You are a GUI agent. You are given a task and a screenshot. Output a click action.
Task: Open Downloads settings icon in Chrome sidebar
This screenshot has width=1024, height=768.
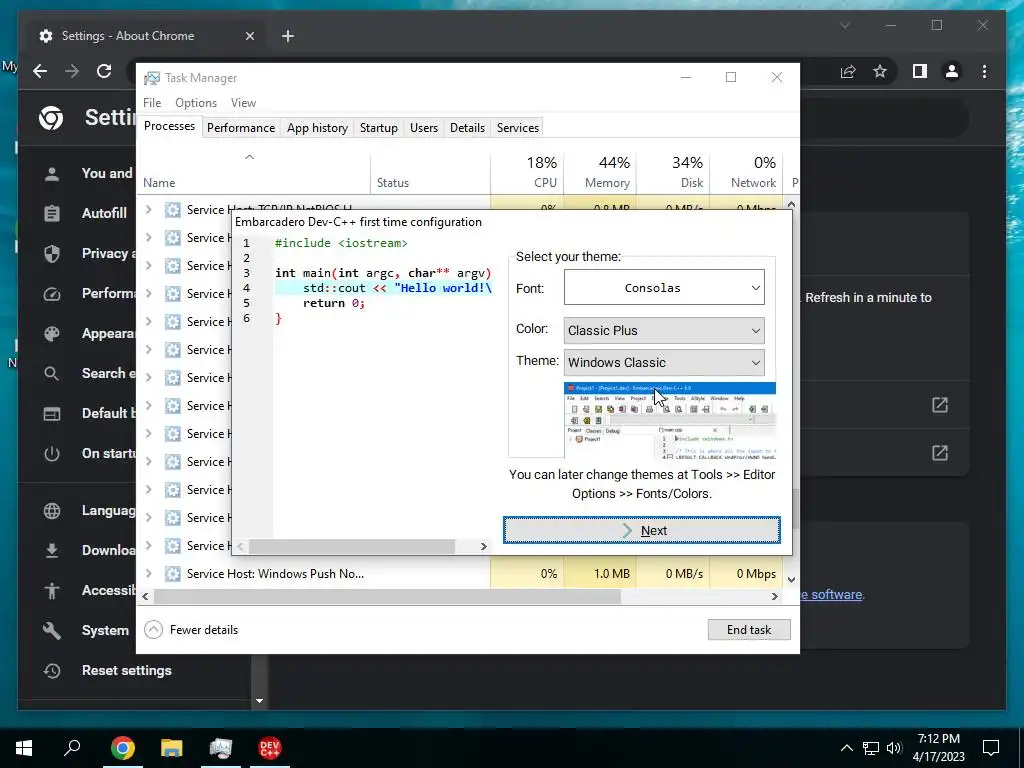52,551
